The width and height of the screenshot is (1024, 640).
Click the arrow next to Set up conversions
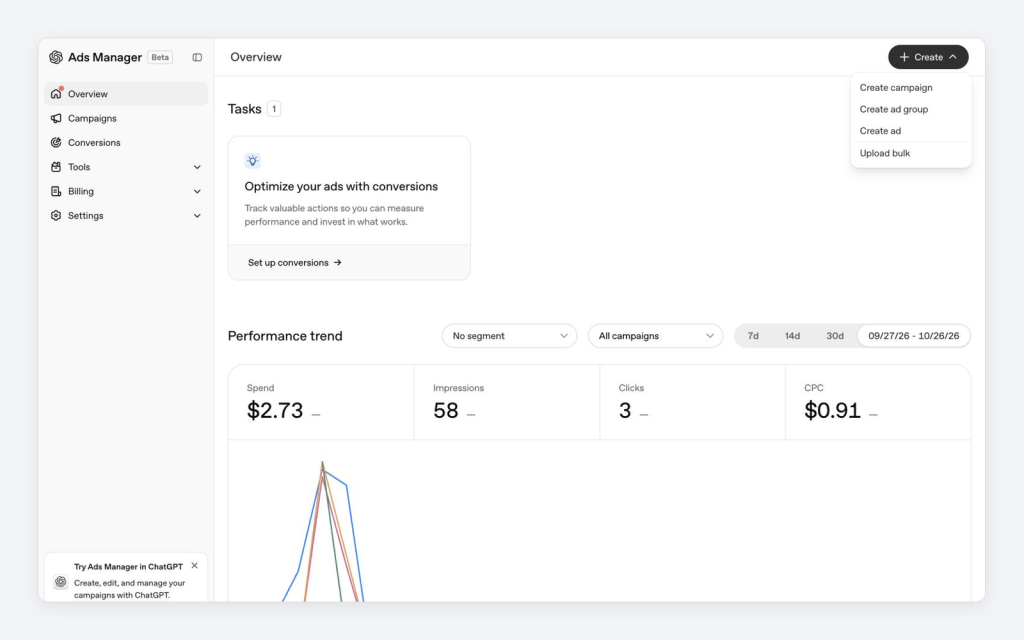(x=338, y=263)
